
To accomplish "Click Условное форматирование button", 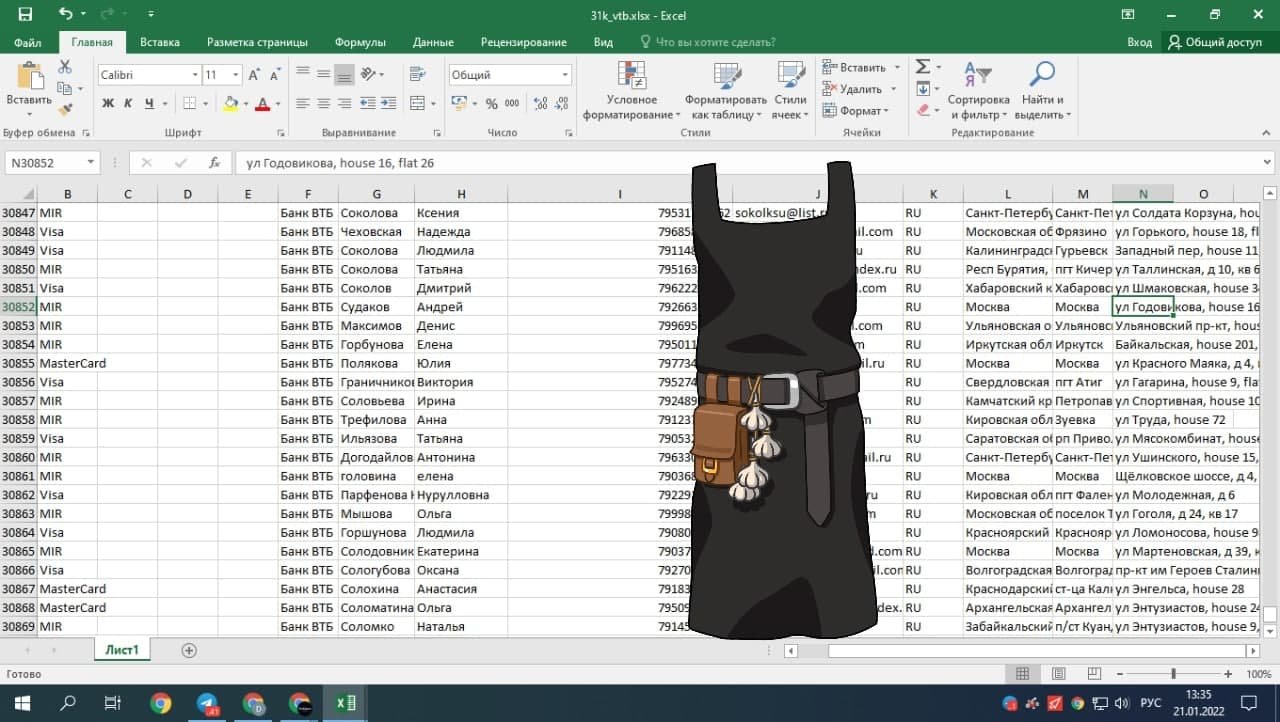I will click(x=632, y=90).
